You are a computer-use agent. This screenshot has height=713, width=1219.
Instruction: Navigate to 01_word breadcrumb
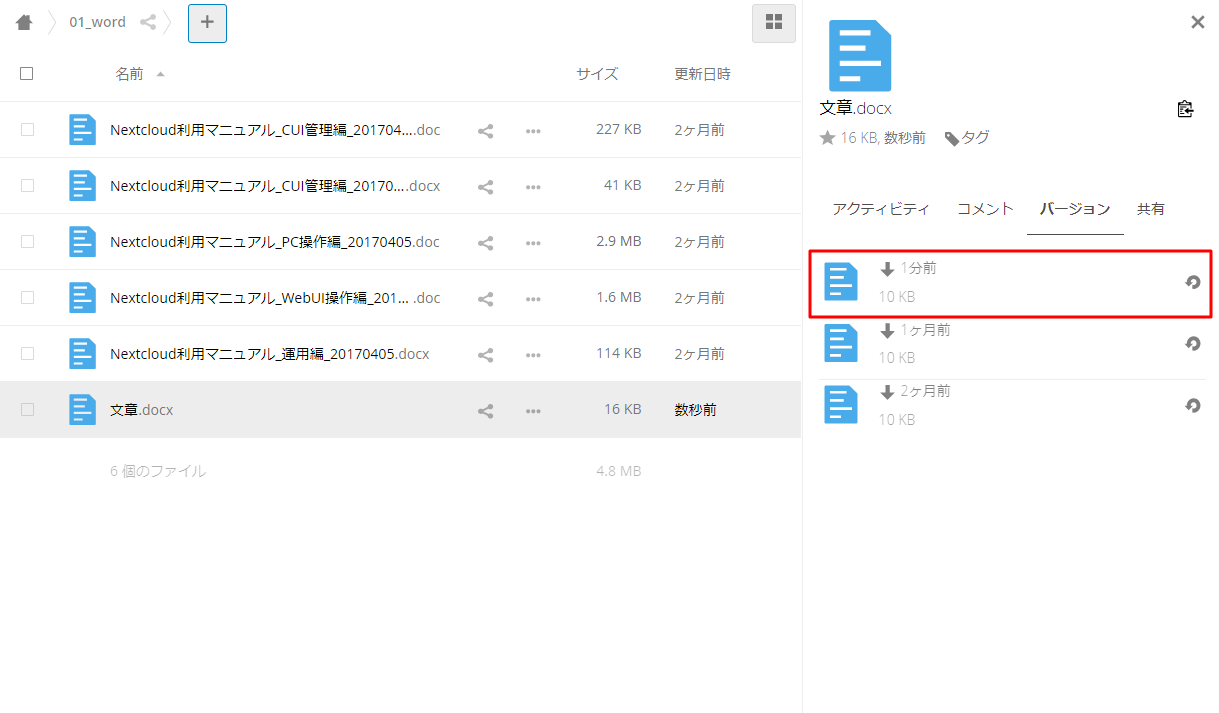click(97, 22)
